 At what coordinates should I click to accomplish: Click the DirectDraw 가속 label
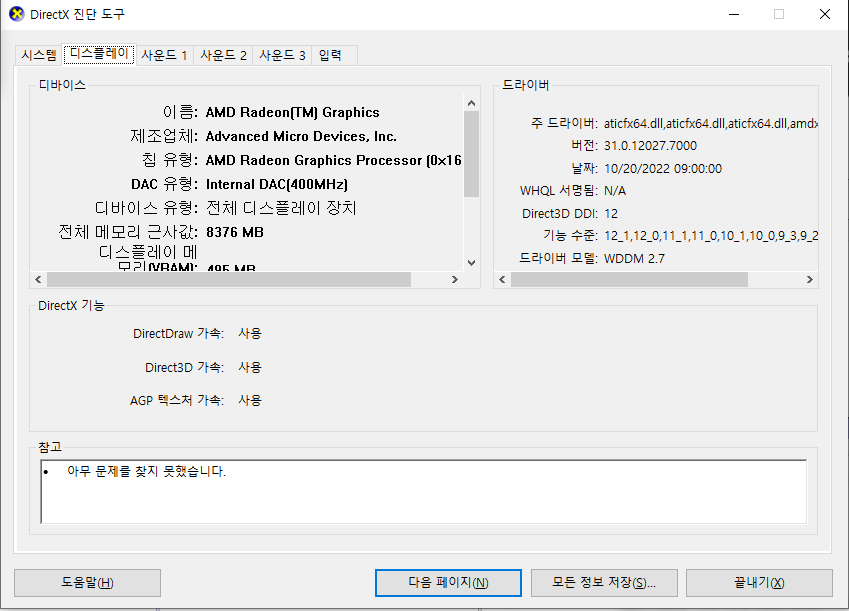click(x=179, y=333)
